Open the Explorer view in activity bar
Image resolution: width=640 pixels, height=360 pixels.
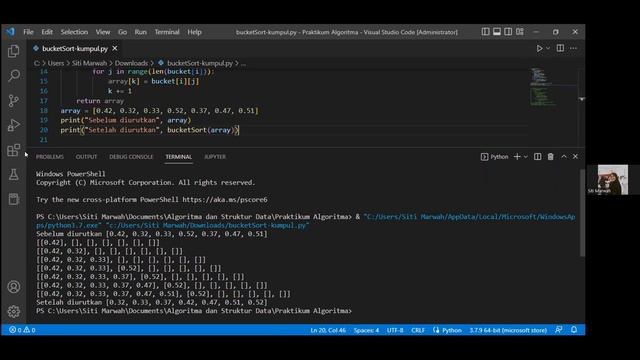[x=13, y=51]
